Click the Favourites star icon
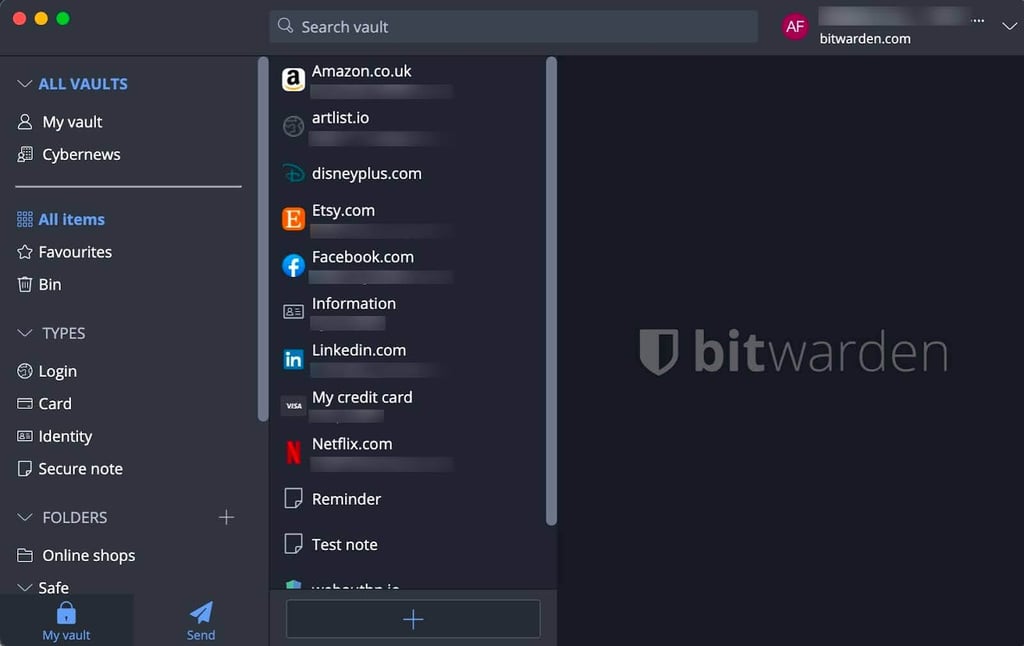 (x=25, y=252)
